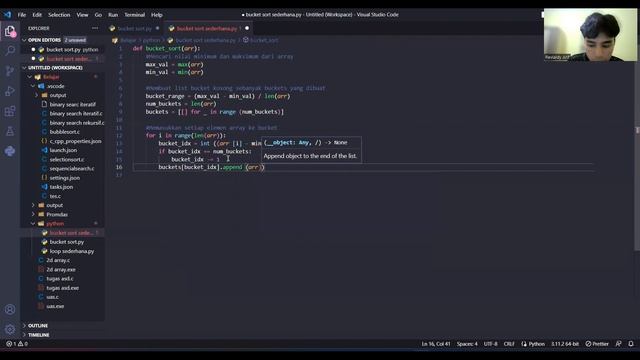Open the Testing flask view
This screenshot has width=640, height=360.
pyautogui.click(x=10, y=131)
